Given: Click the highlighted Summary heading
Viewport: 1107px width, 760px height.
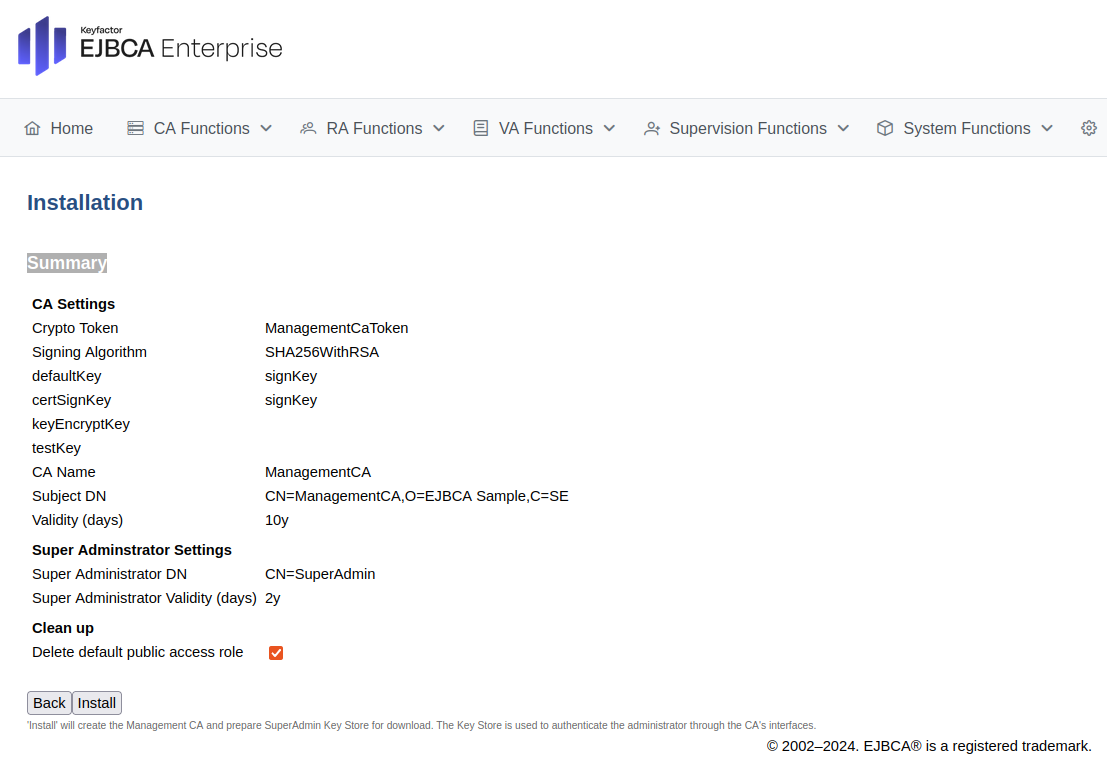Looking at the screenshot, I should tap(67, 263).
